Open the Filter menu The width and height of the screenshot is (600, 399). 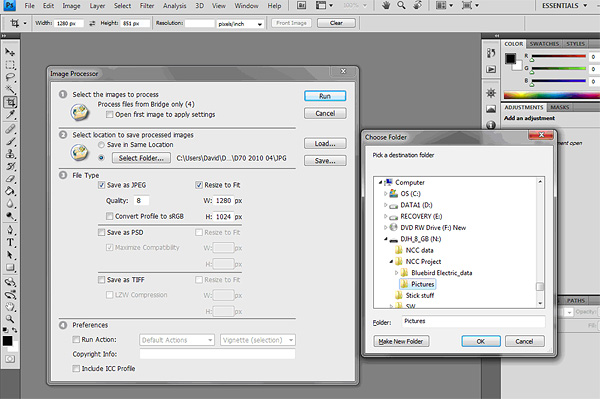tap(147, 6)
